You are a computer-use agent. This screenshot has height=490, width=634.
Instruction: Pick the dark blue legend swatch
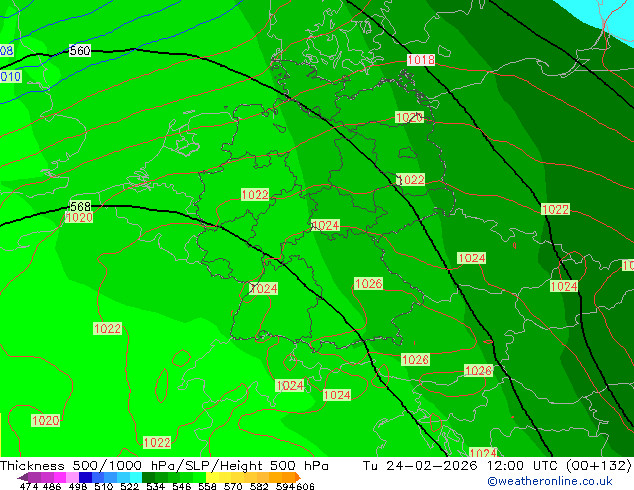point(85,477)
